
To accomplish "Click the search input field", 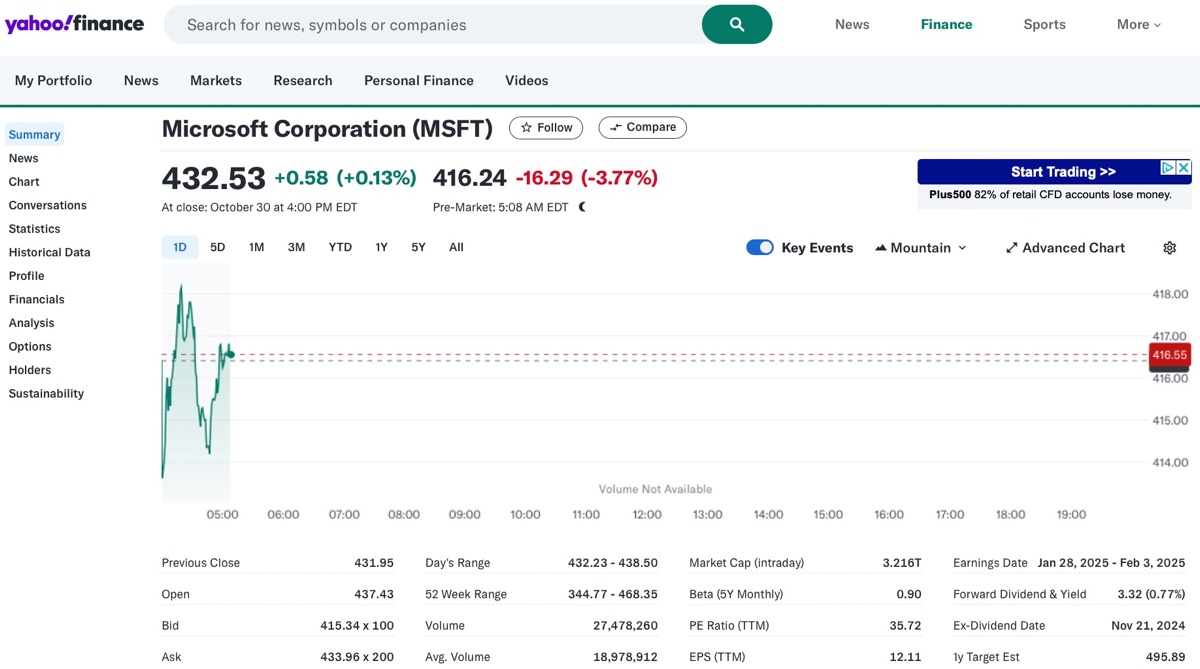I will (420, 24).
